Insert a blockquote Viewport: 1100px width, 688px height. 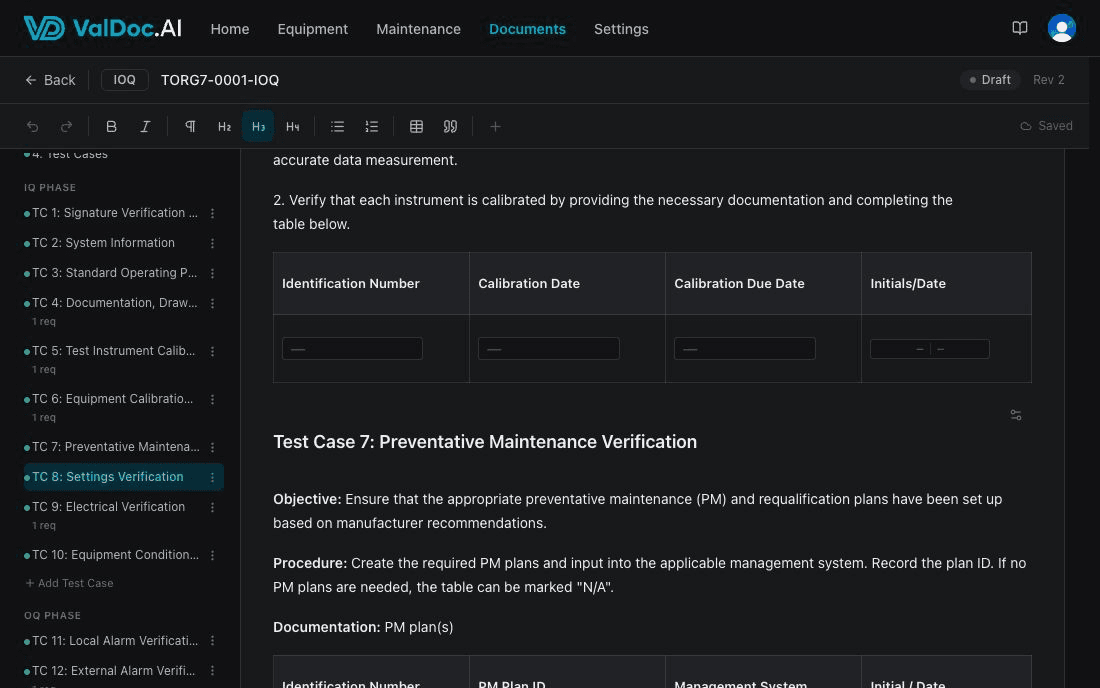pos(450,126)
